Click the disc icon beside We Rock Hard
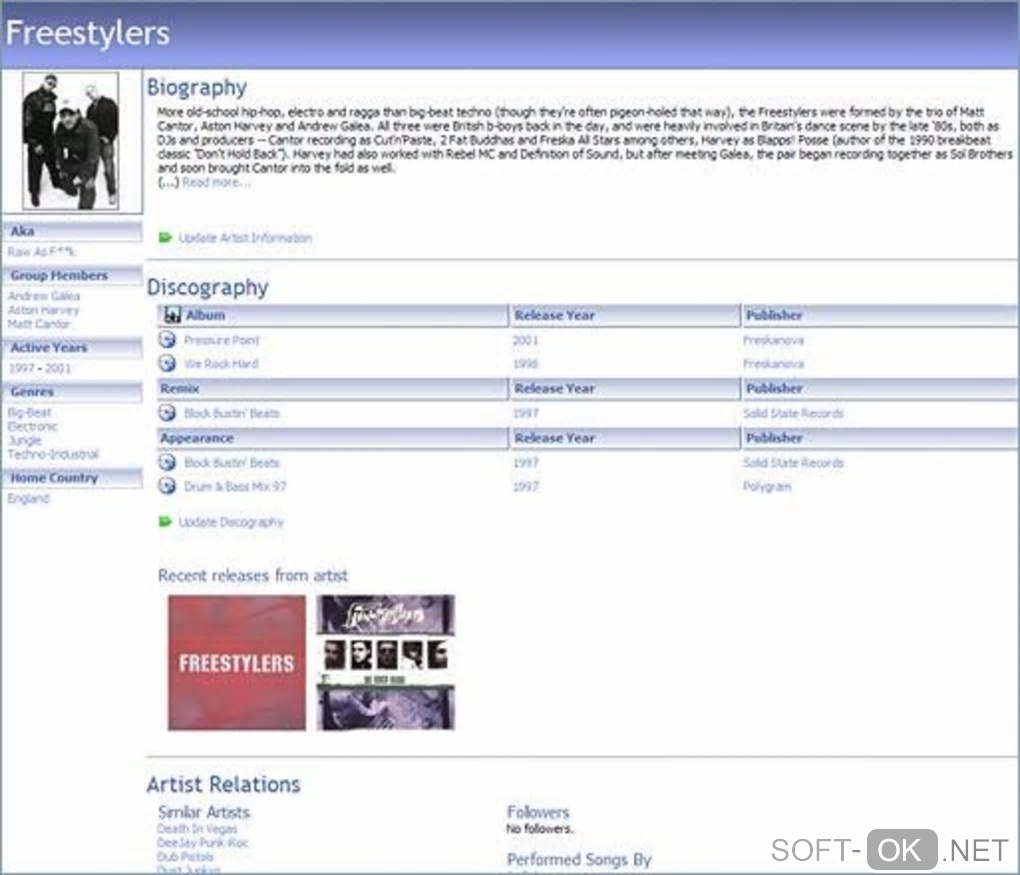The height and width of the screenshot is (875, 1020). (x=167, y=363)
